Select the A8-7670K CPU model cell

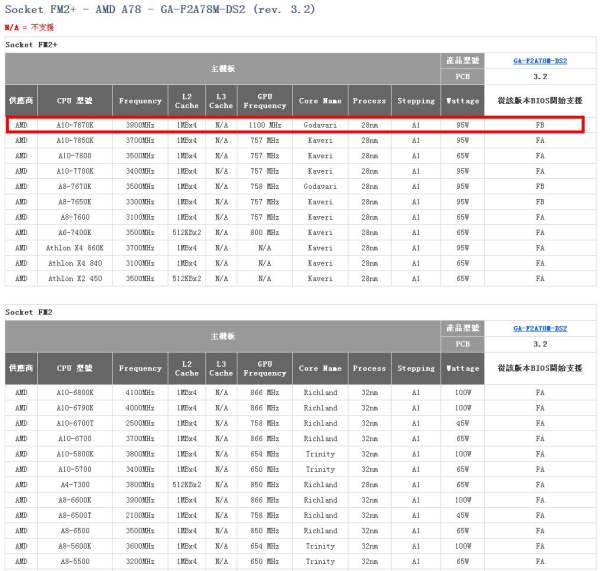[75, 186]
